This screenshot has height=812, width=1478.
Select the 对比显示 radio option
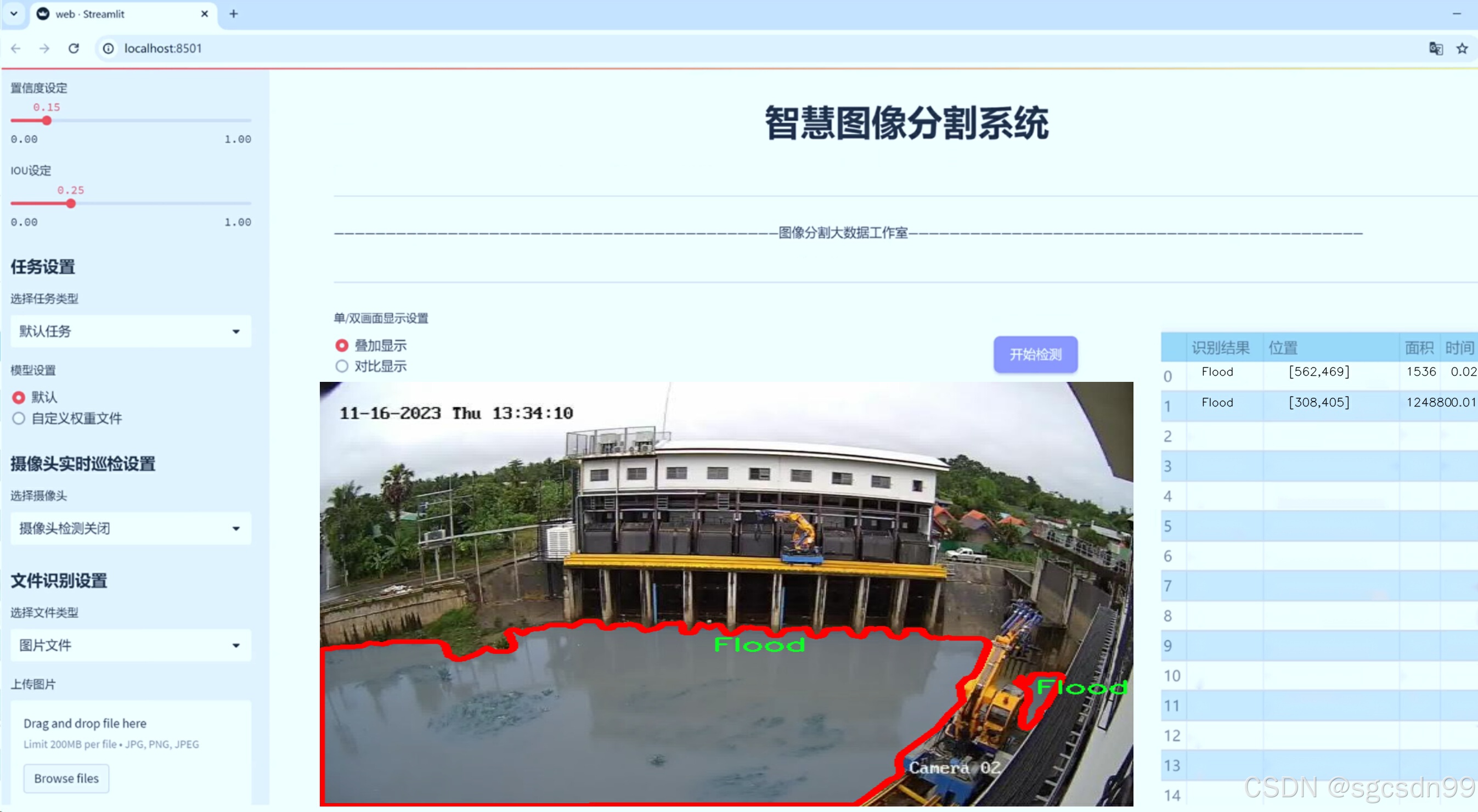click(x=342, y=366)
